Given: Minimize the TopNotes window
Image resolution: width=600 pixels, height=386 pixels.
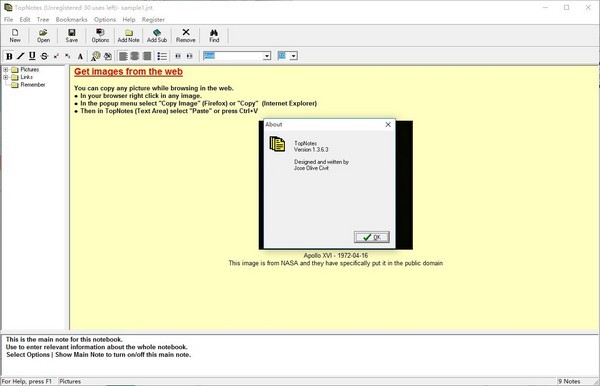Looking at the screenshot, I should (x=545, y=7).
